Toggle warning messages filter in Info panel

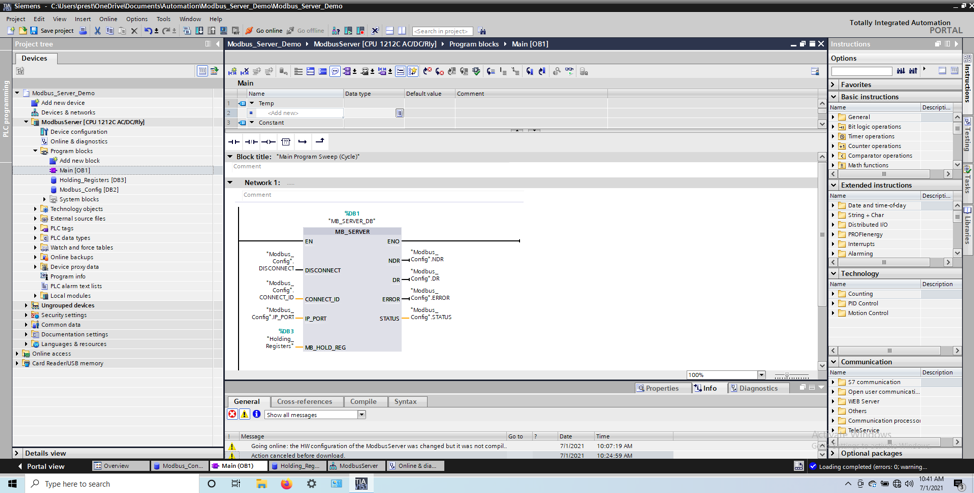pos(245,414)
